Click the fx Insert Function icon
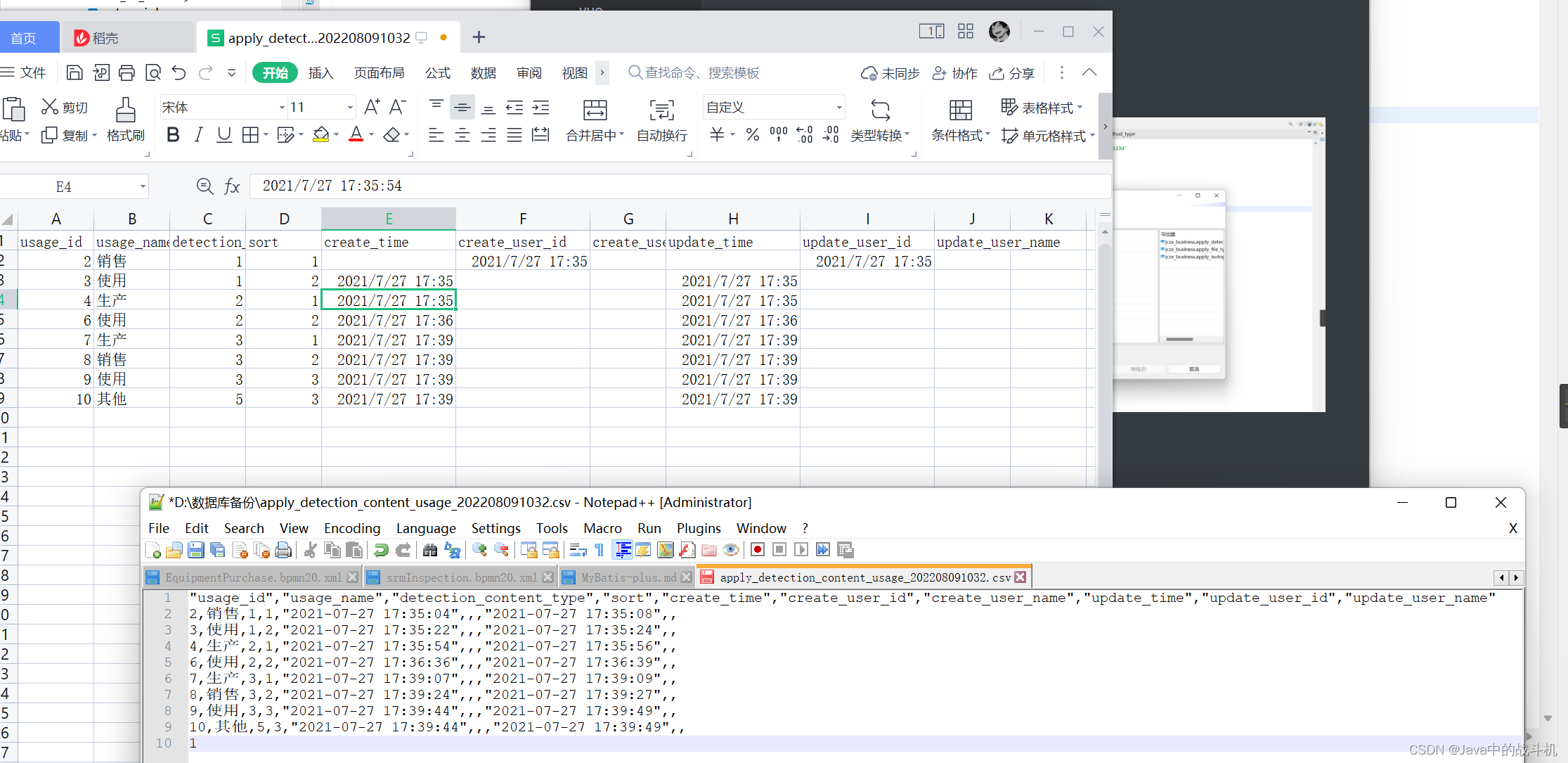 click(232, 186)
